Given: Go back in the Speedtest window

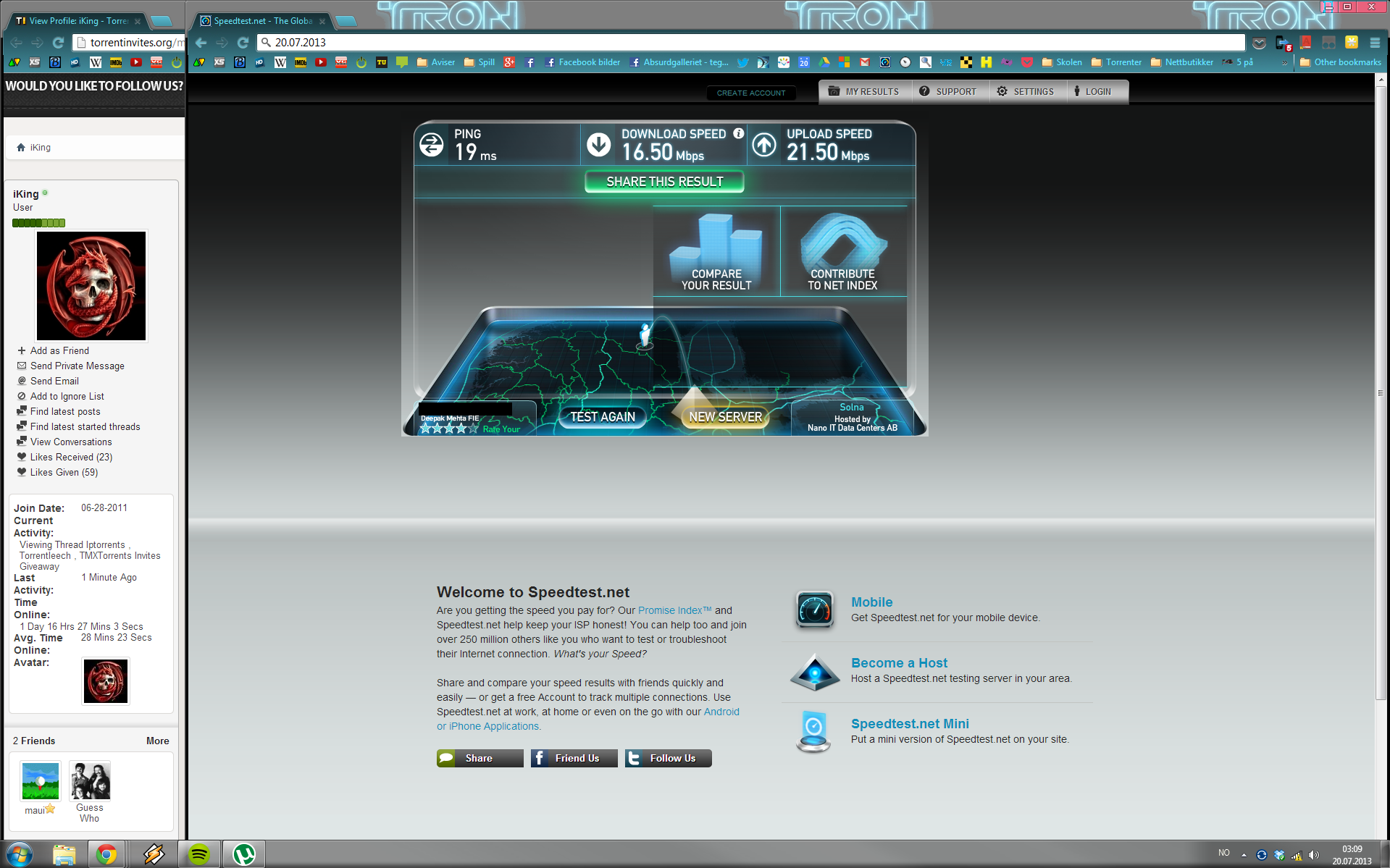Looking at the screenshot, I should point(201,43).
